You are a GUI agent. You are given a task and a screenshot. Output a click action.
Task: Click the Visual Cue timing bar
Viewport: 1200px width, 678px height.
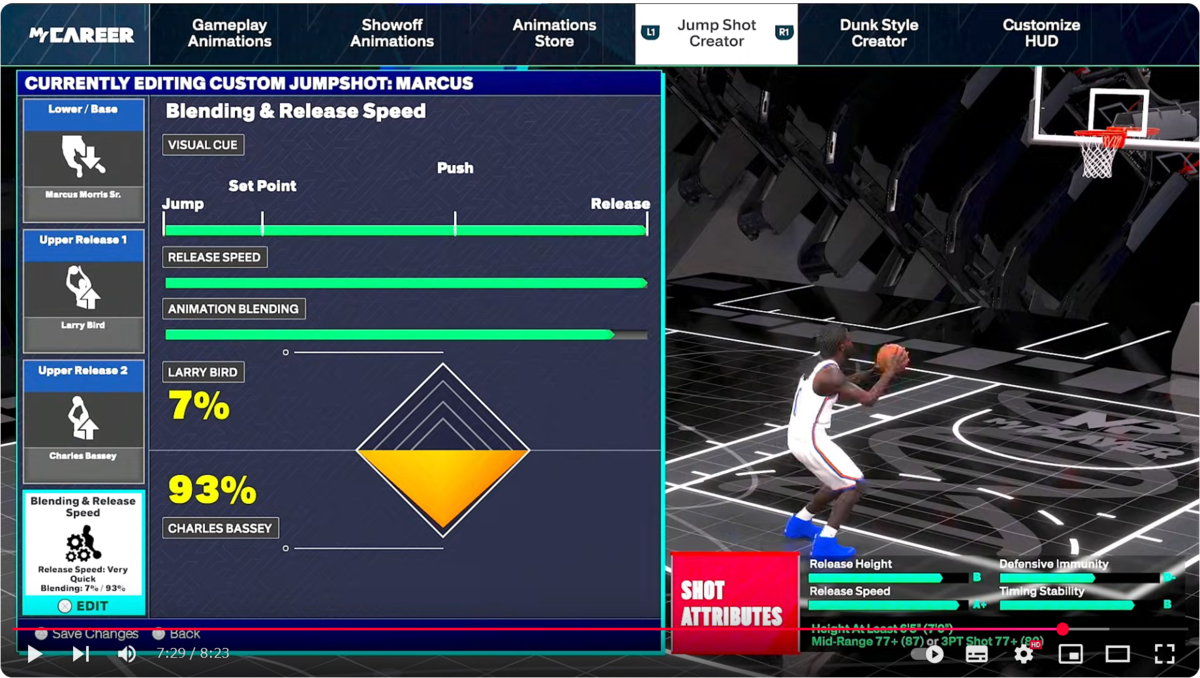(405, 230)
